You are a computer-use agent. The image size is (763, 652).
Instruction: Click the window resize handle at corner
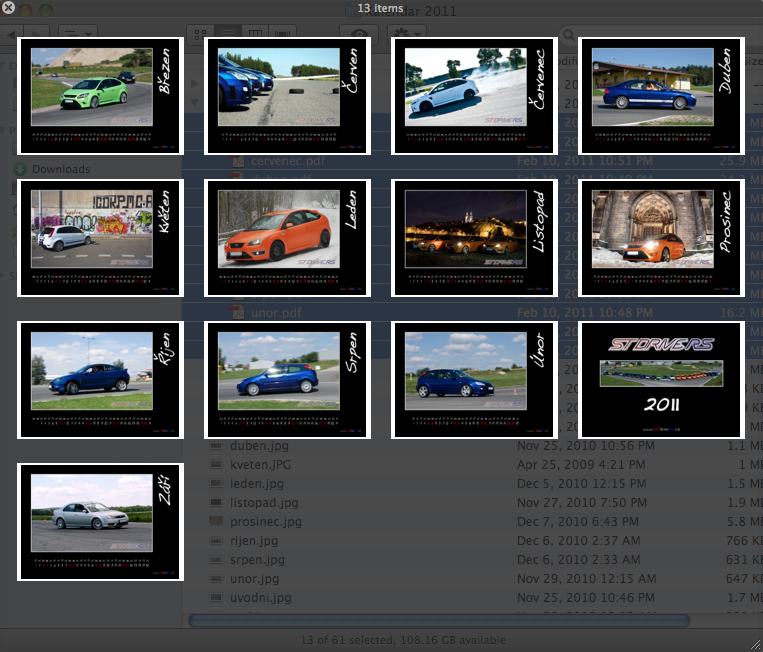(x=754, y=642)
